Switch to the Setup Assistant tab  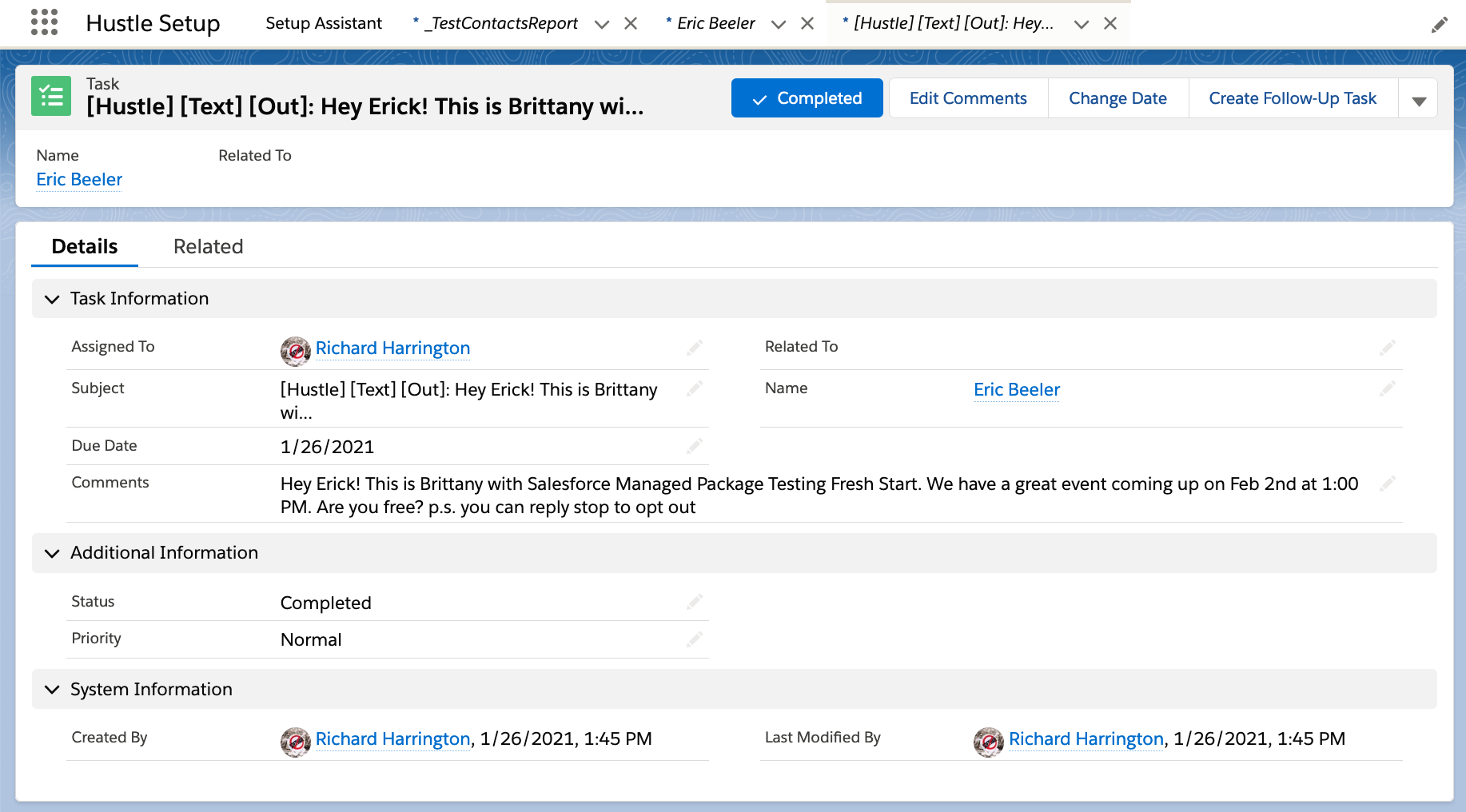click(324, 23)
